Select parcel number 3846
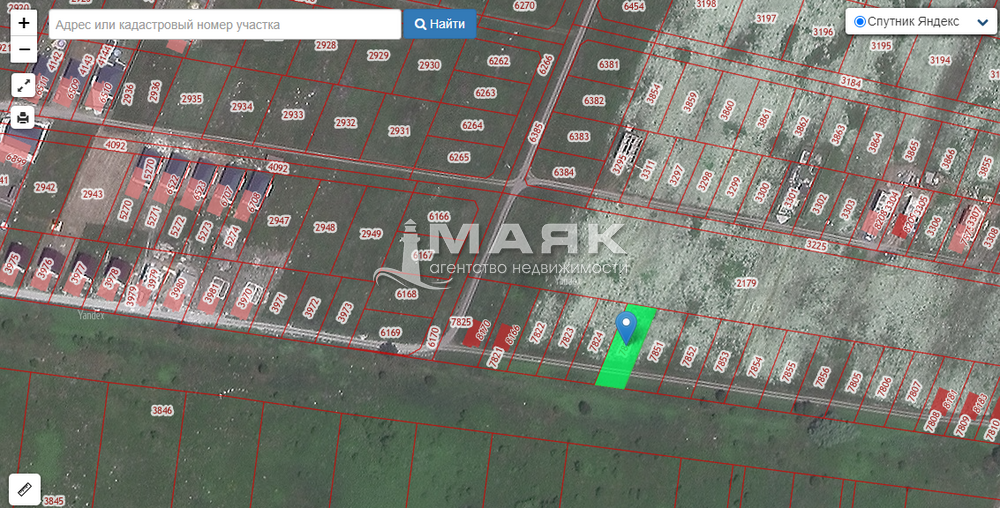 pos(162,410)
